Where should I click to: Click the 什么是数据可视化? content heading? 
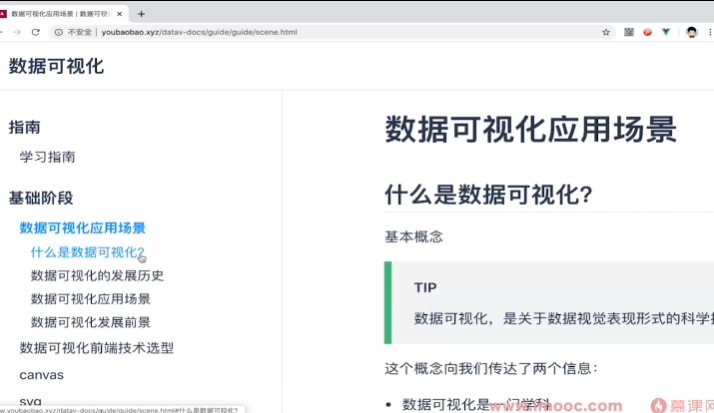coord(489,195)
